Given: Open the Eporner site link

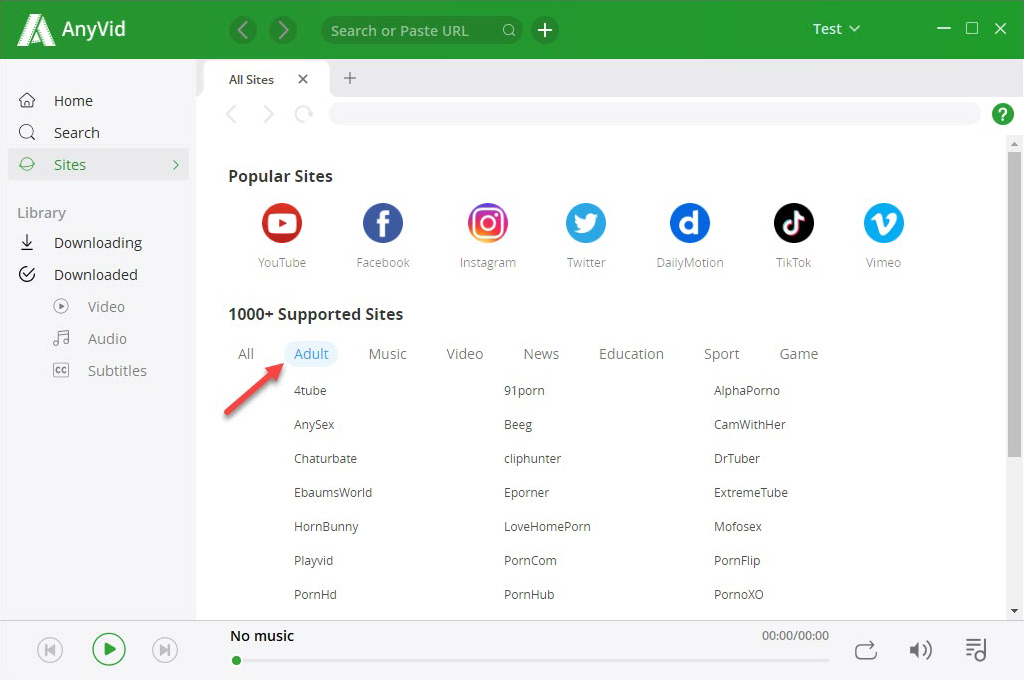Looking at the screenshot, I should (x=526, y=493).
